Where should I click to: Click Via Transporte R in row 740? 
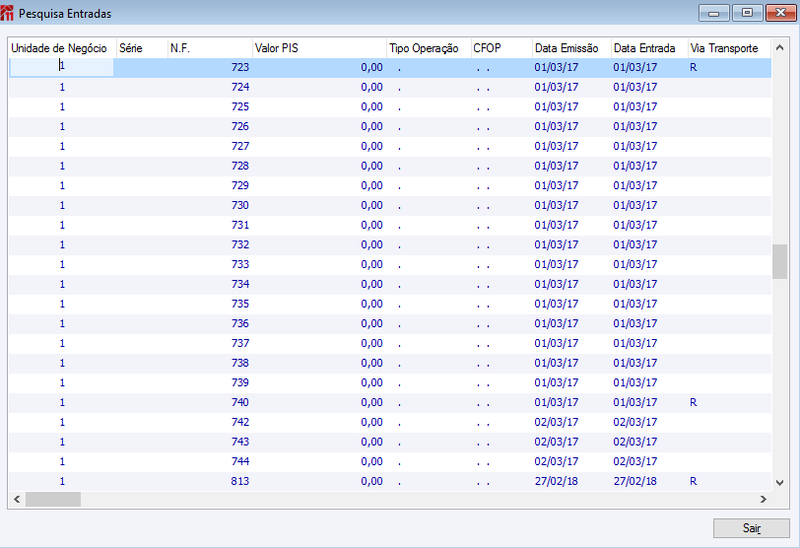click(x=693, y=403)
